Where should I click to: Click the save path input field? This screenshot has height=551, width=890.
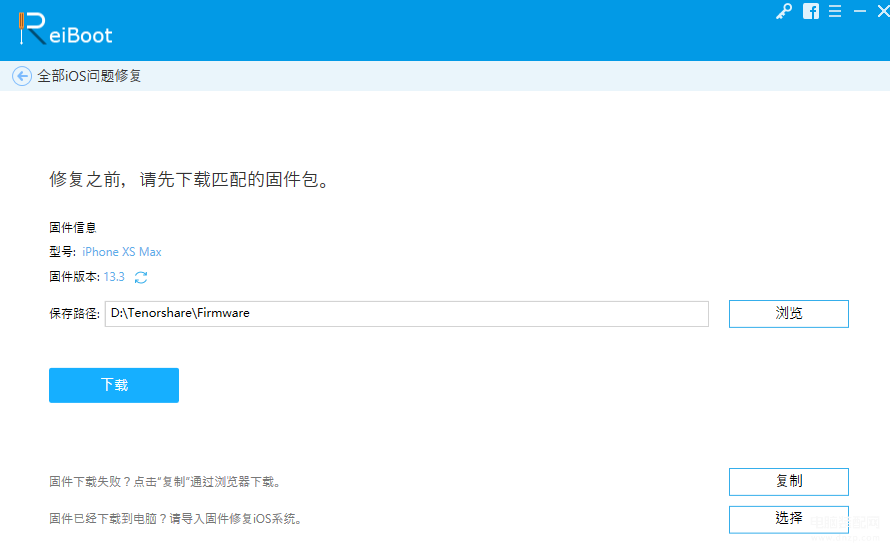[406, 314]
